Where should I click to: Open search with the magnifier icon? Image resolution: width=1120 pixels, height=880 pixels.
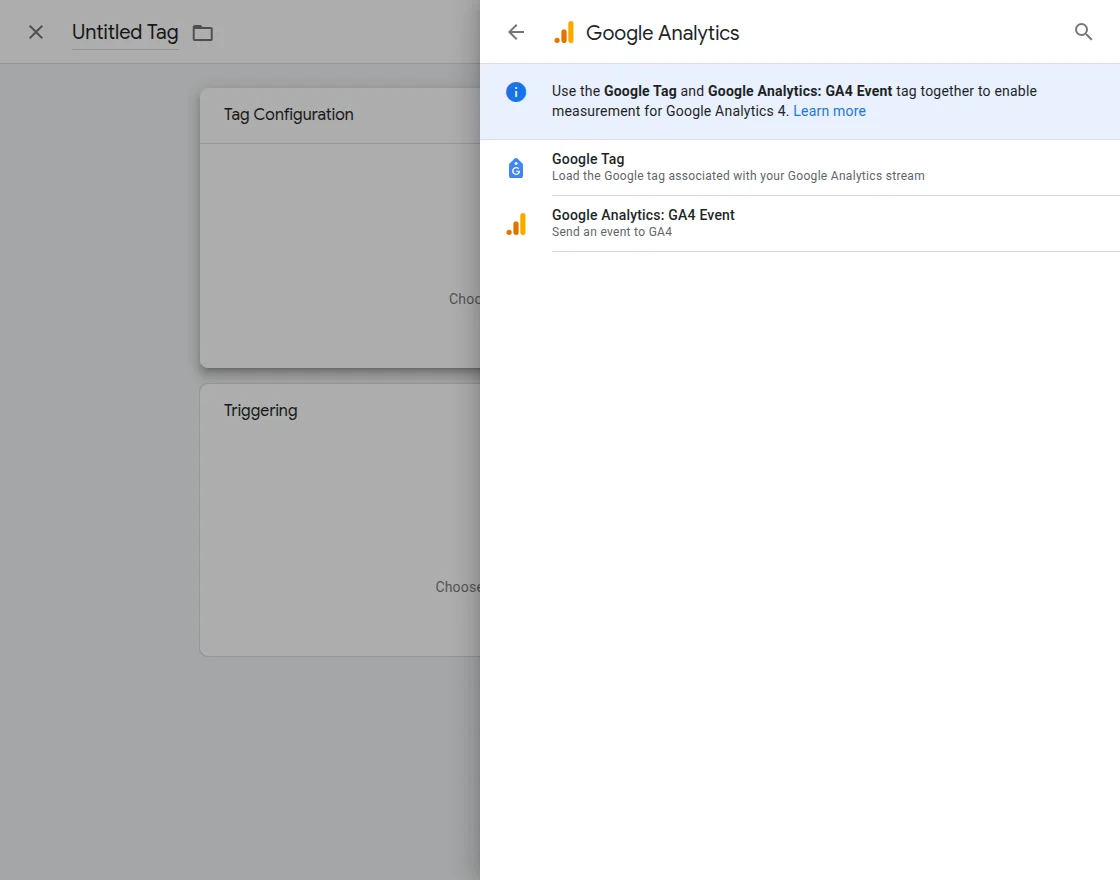click(1083, 31)
